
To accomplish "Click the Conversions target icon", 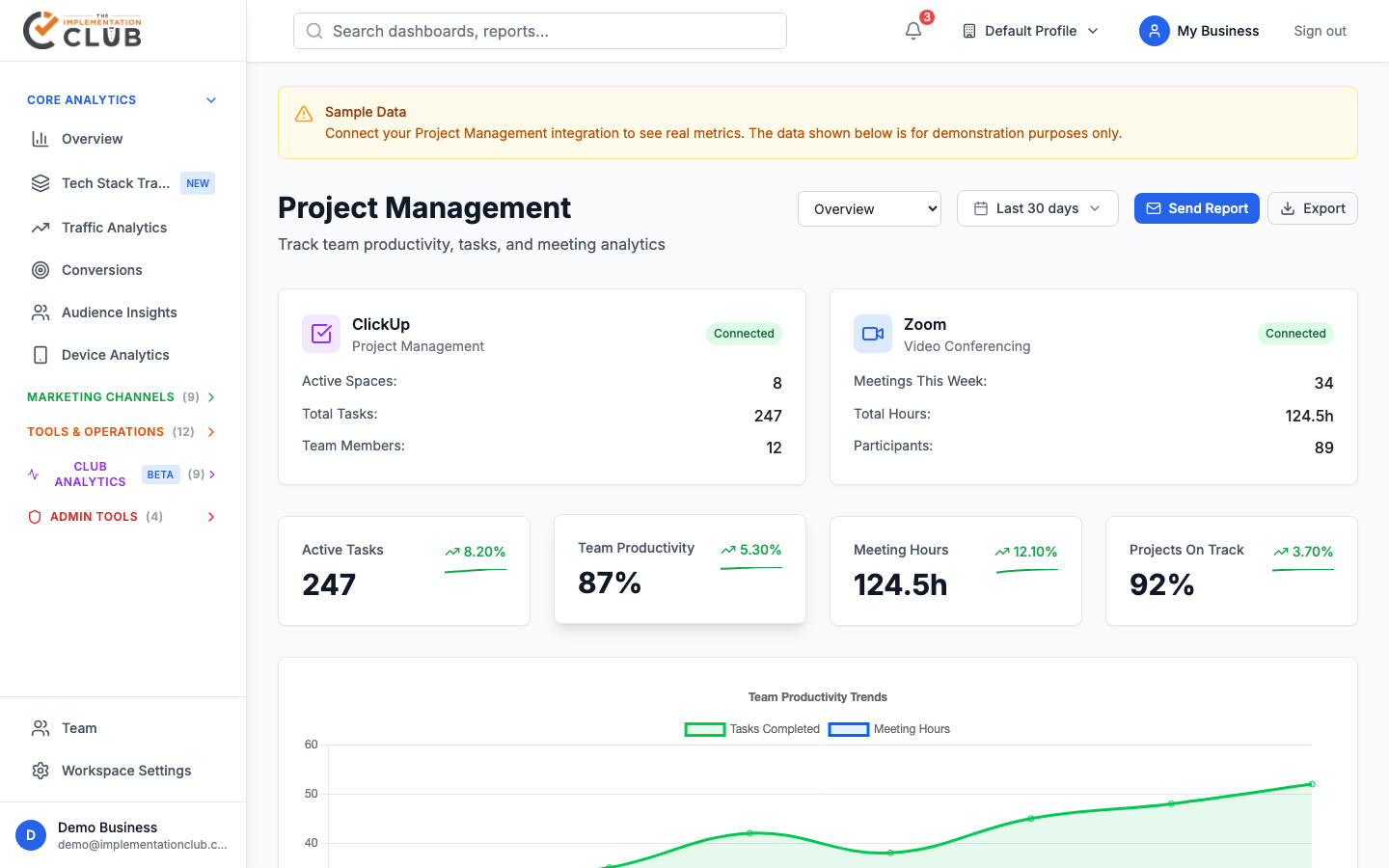I will 41,270.
